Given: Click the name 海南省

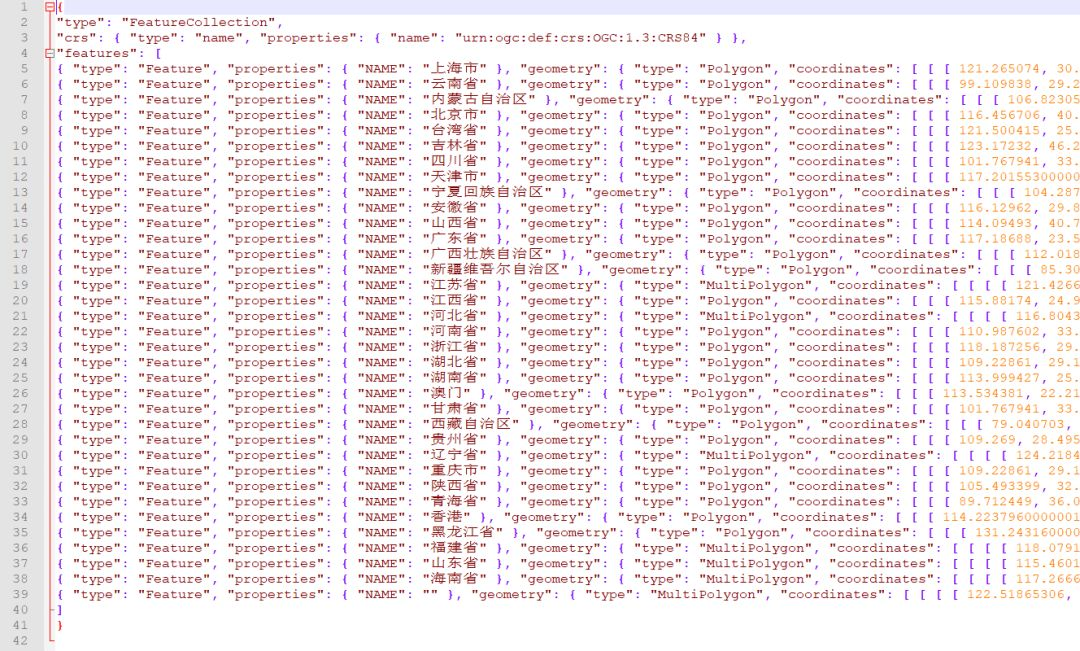Looking at the screenshot, I should pos(454,579).
